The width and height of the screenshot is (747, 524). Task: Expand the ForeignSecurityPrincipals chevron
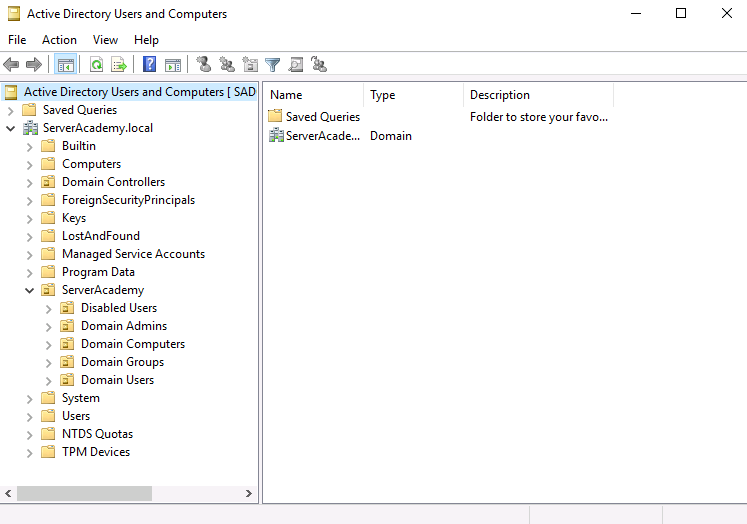click(x=30, y=201)
